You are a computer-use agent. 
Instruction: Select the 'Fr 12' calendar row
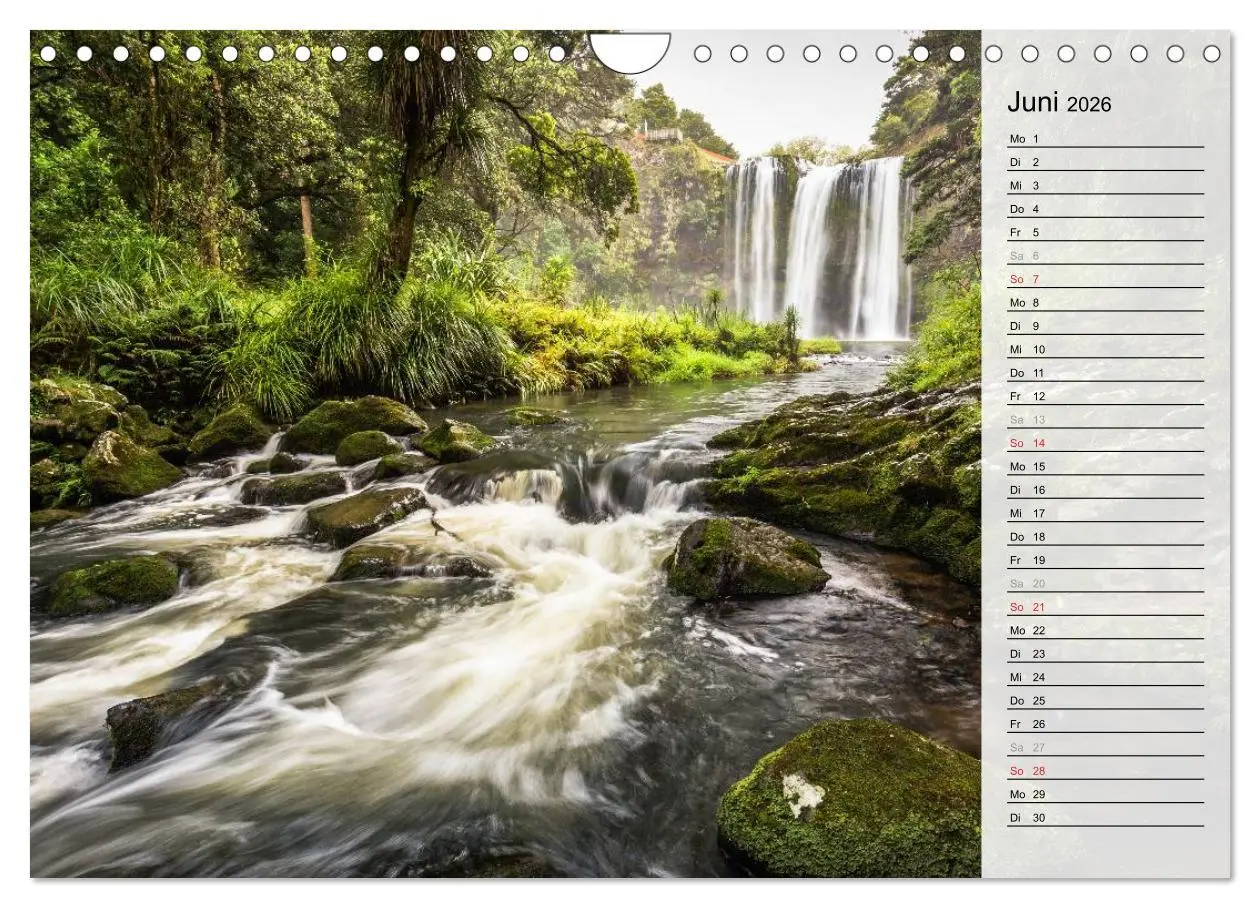[1105, 396]
